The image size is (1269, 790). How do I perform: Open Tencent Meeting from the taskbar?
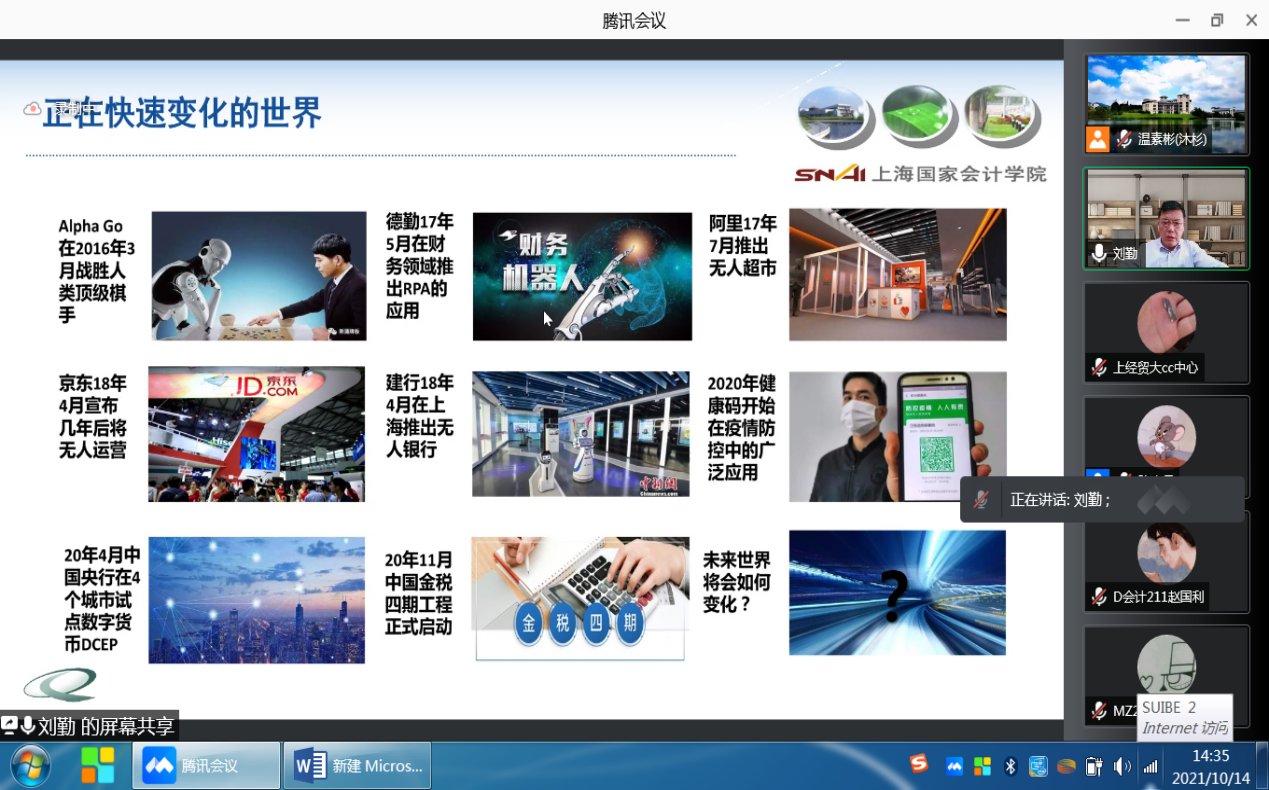pos(206,766)
